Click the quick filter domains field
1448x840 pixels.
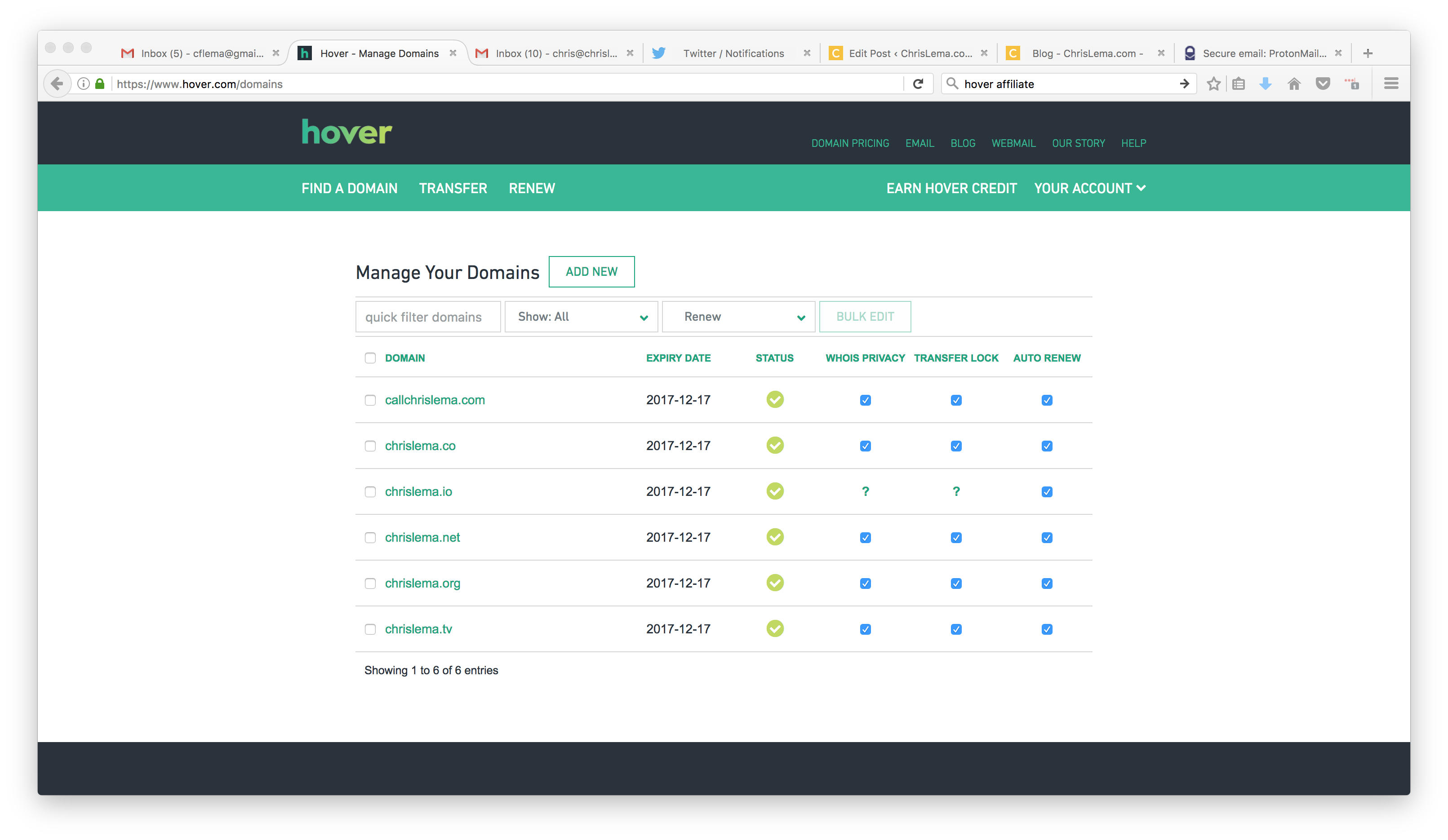coord(427,316)
